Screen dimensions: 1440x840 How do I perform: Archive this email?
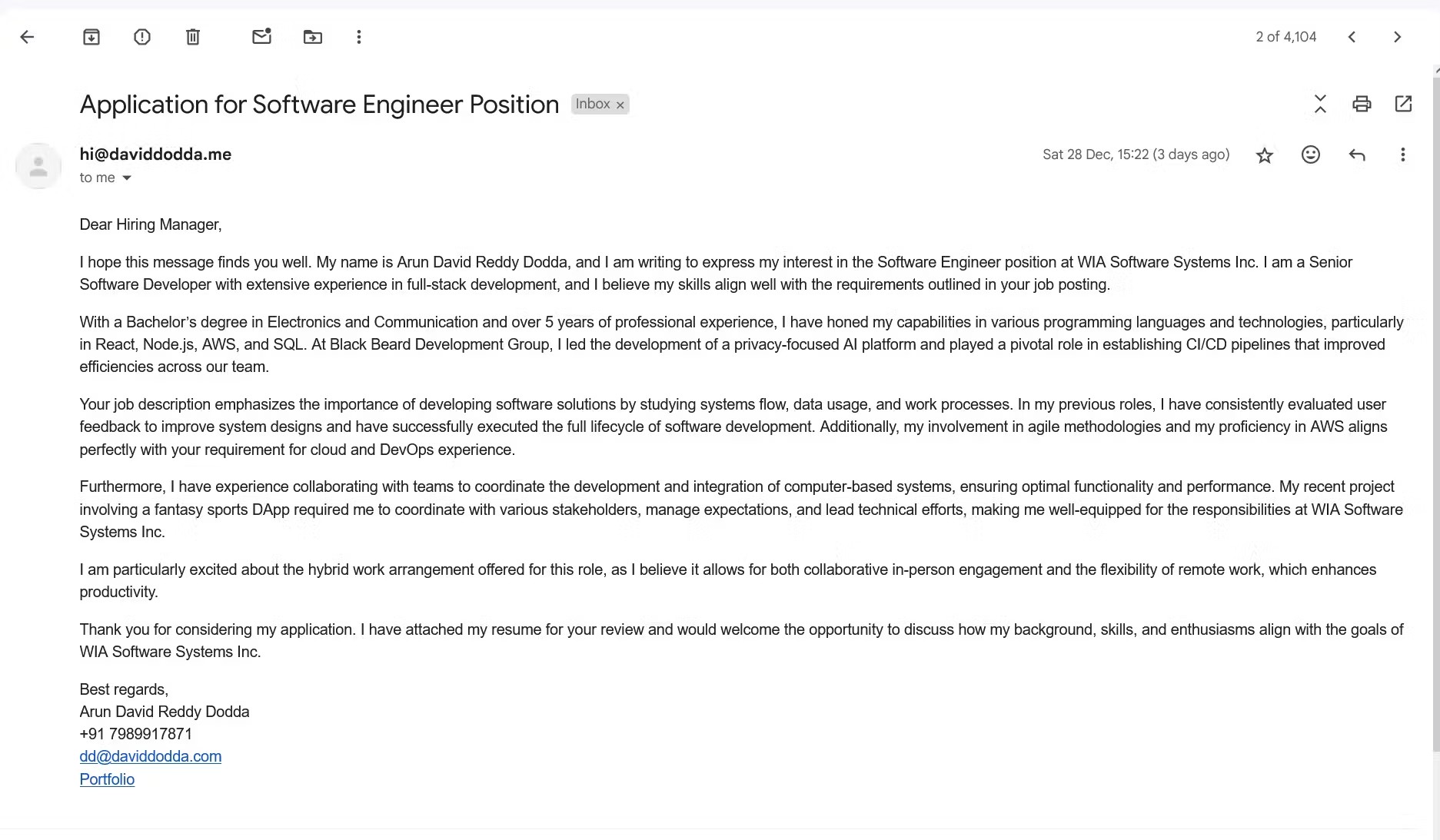point(91,37)
